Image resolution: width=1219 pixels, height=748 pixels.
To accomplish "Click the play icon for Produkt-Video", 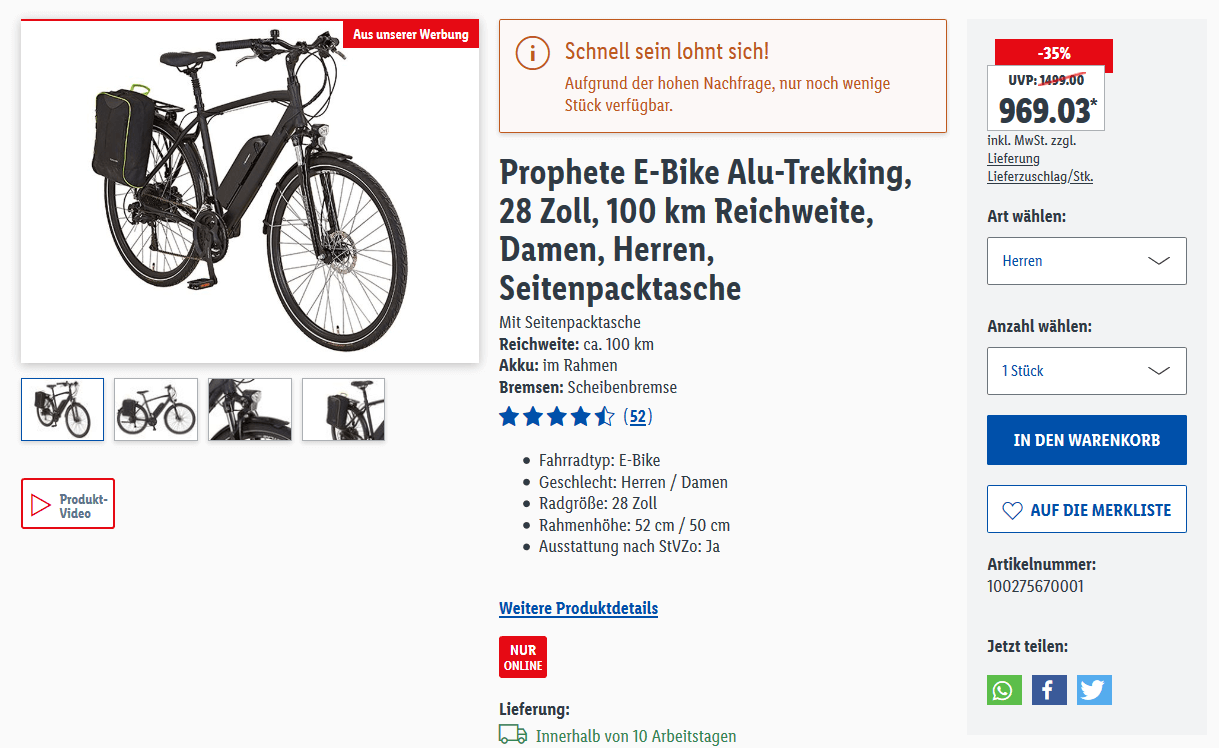I will pyautogui.click(x=41, y=504).
